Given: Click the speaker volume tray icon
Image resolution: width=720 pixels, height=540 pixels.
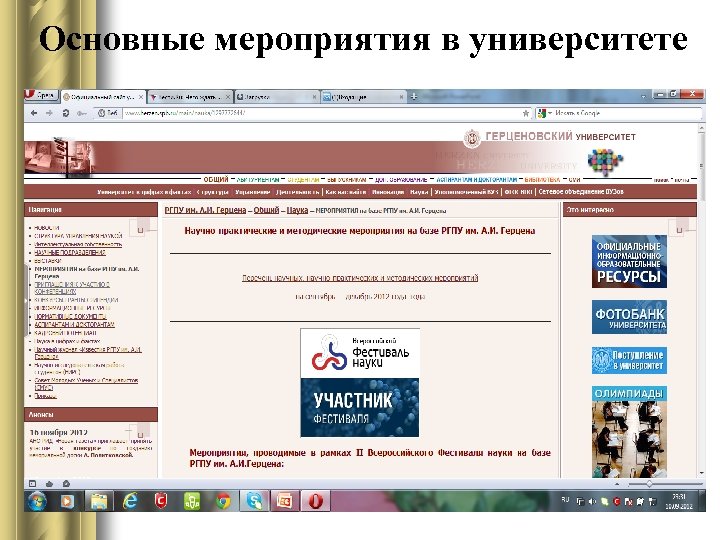Looking at the screenshot, I should click(x=592, y=502).
